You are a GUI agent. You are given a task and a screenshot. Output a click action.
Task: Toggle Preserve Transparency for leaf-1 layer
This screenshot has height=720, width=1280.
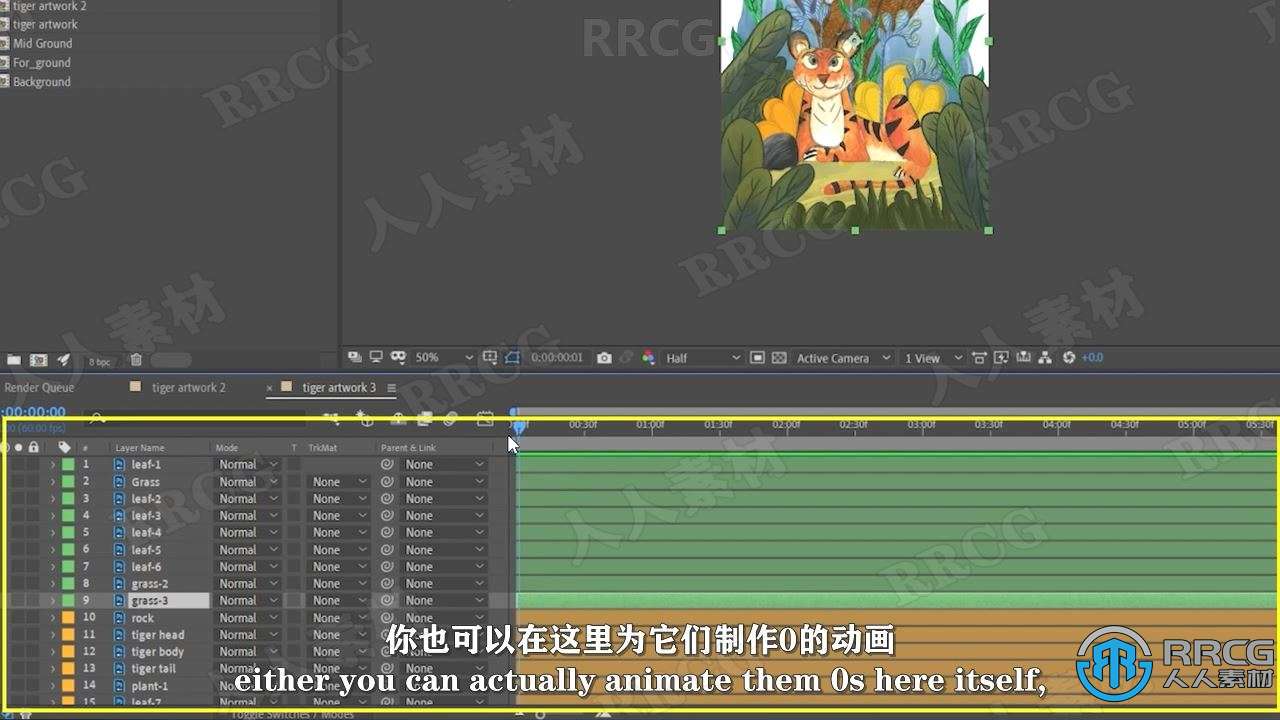point(294,464)
